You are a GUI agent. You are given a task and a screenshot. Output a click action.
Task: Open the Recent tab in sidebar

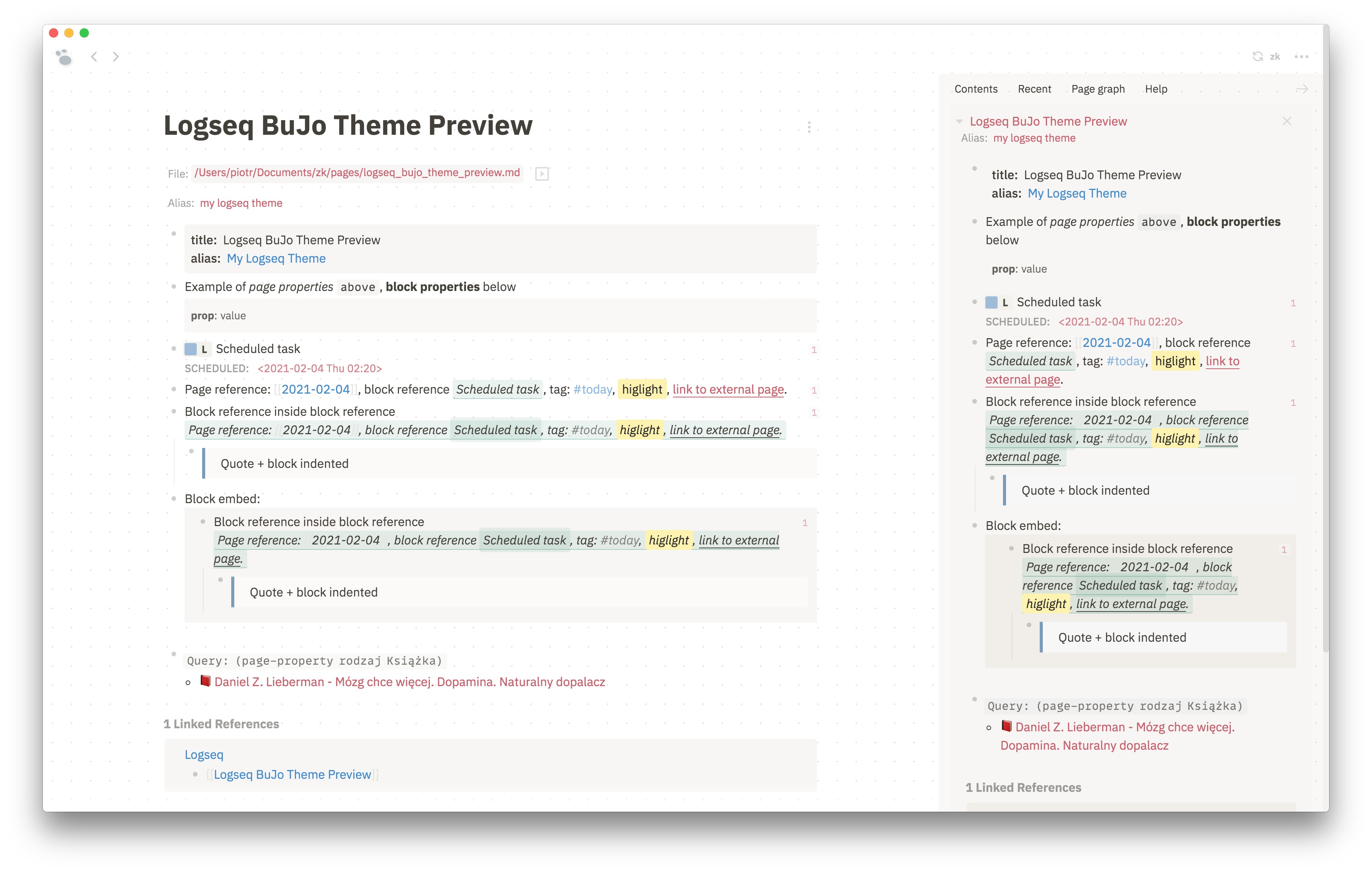tap(1034, 89)
